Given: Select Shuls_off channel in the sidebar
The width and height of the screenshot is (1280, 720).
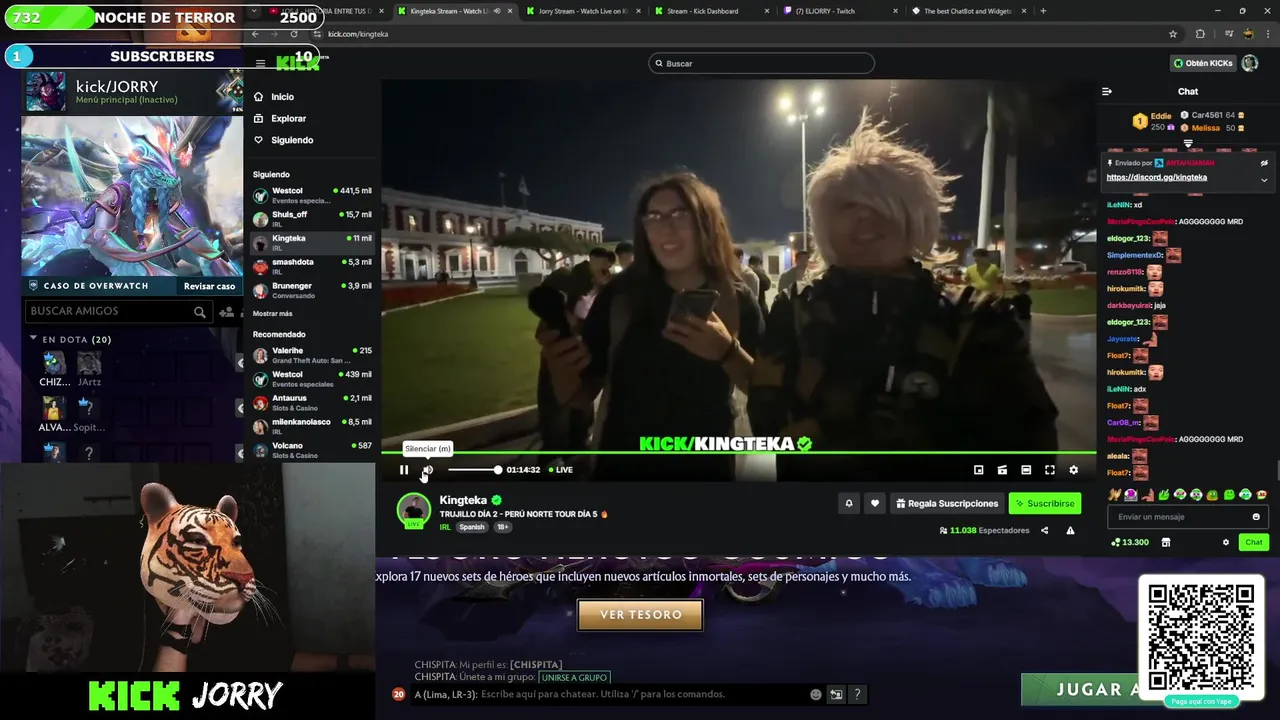Looking at the screenshot, I should (x=312, y=219).
